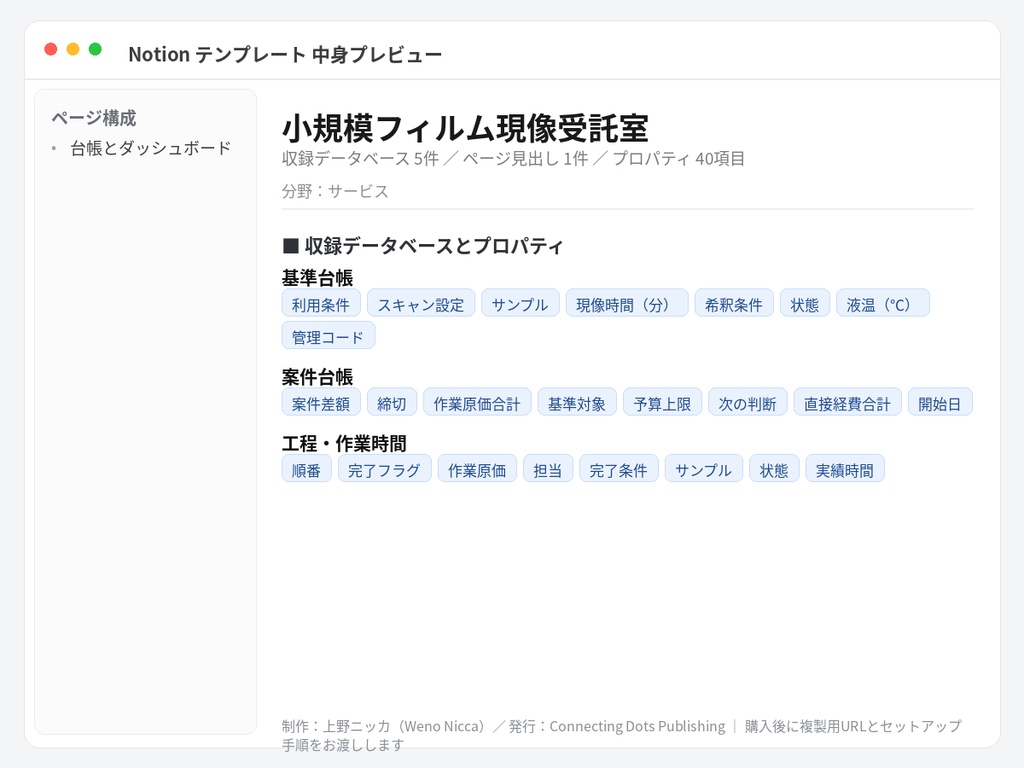
Task: Click the ページ構成 sidebar heading
Action: [x=94, y=118]
